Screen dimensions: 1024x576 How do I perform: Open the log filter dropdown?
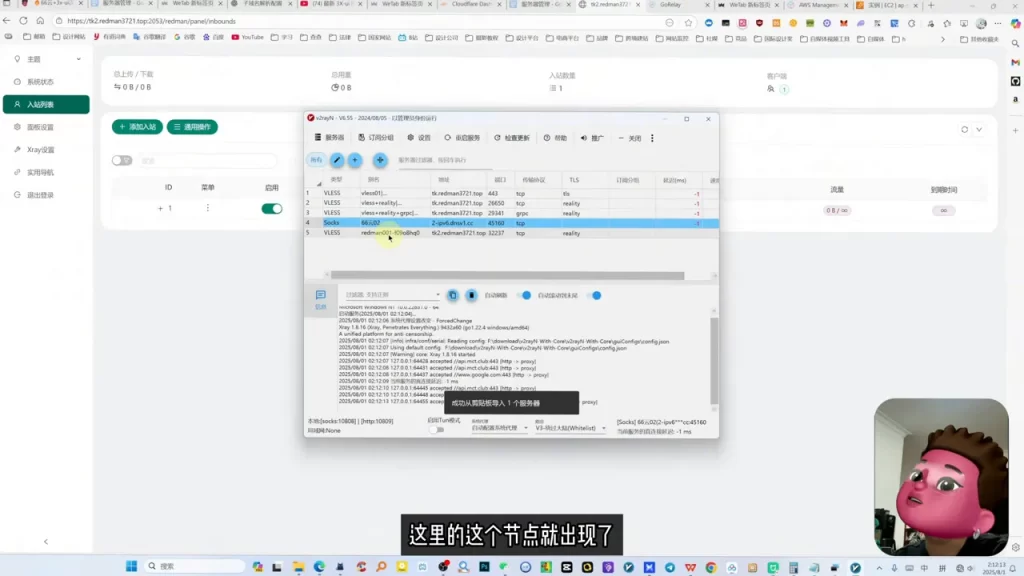393,295
